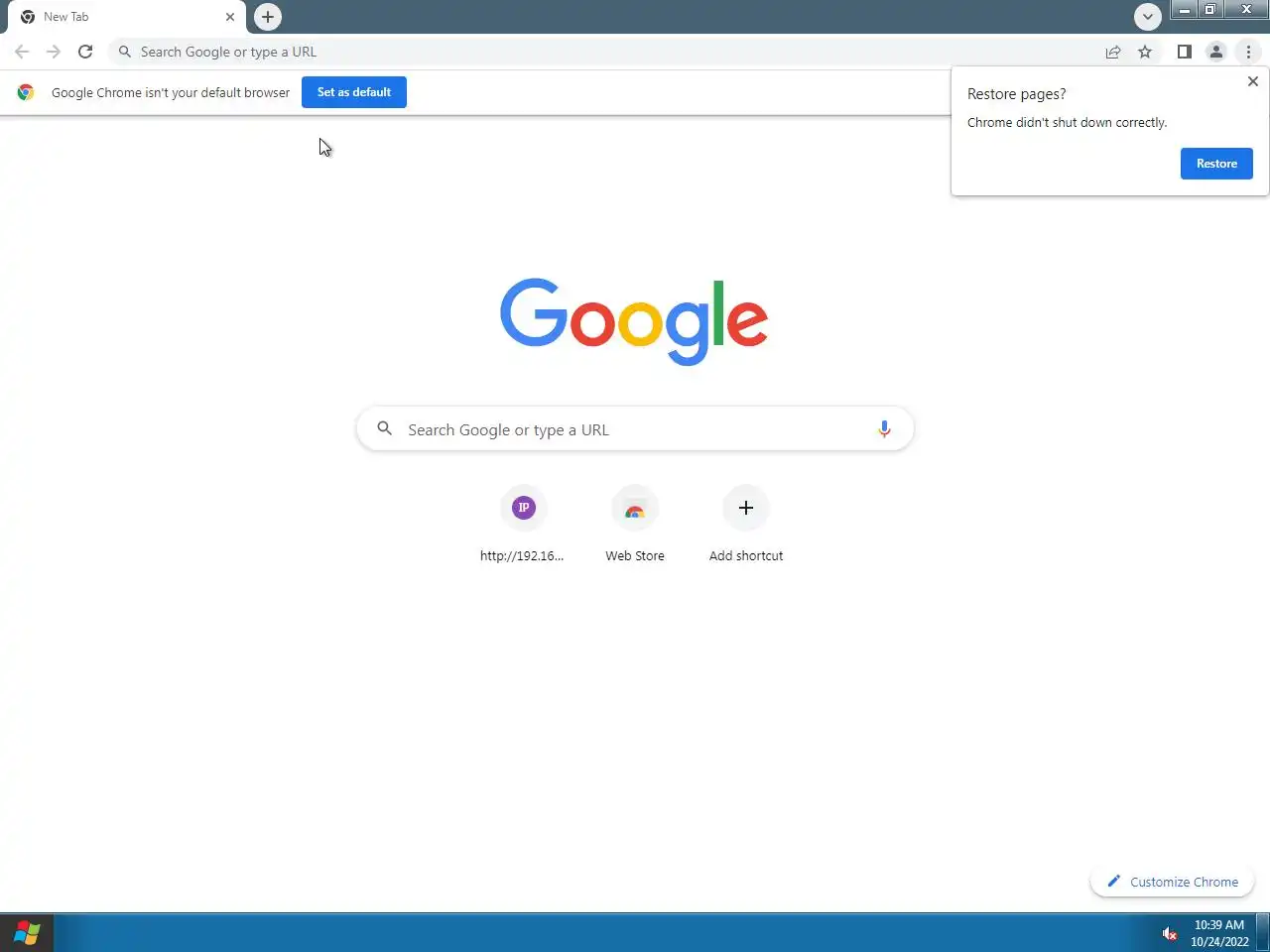This screenshot has height=952, width=1270.
Task: Click Add shortcut plus tile
Action: (x=746, y=526)
